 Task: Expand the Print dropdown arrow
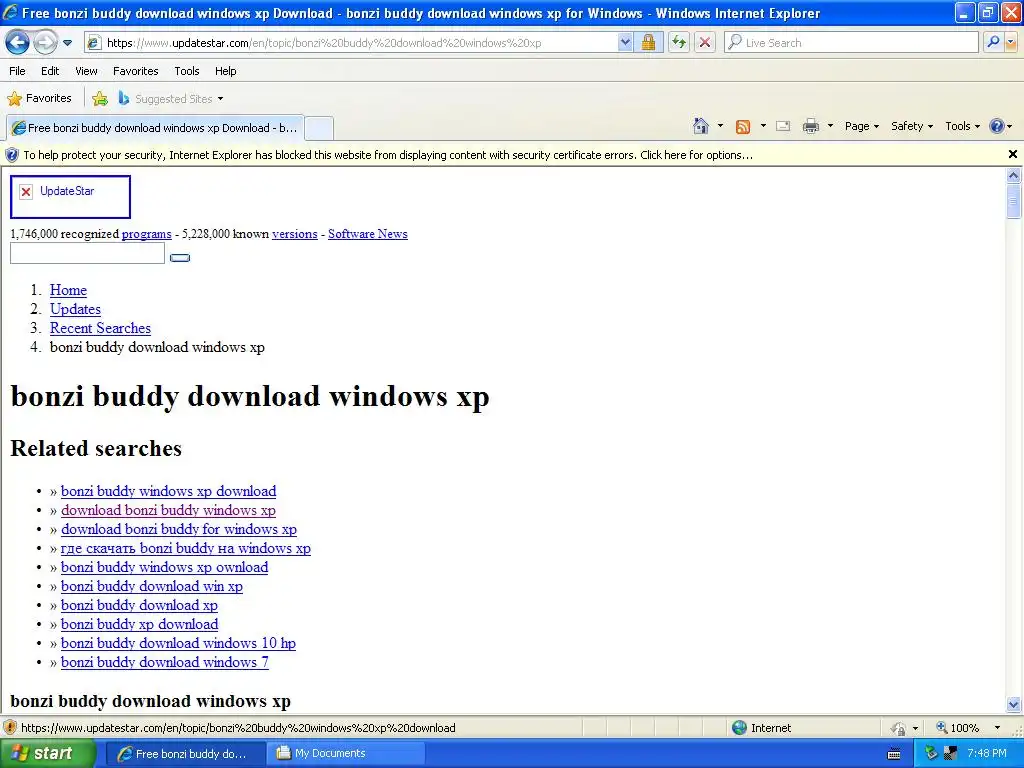[x=830, y=126]
